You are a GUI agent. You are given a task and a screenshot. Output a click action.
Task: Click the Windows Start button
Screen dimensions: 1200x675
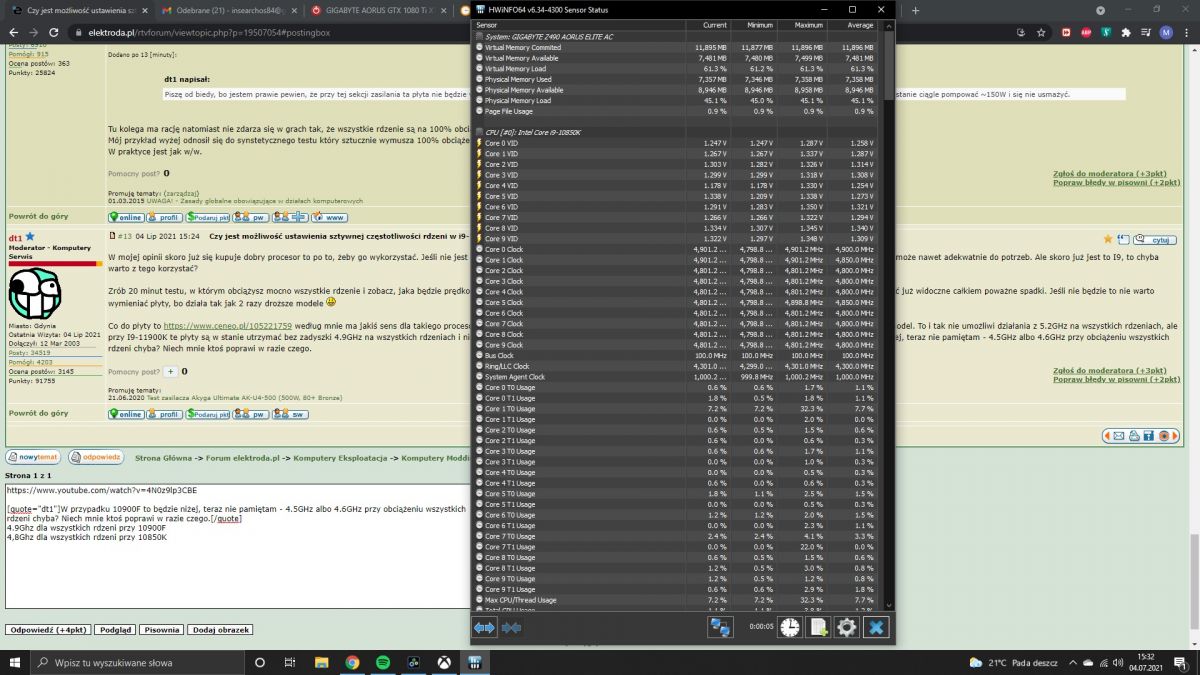point(15,662)
